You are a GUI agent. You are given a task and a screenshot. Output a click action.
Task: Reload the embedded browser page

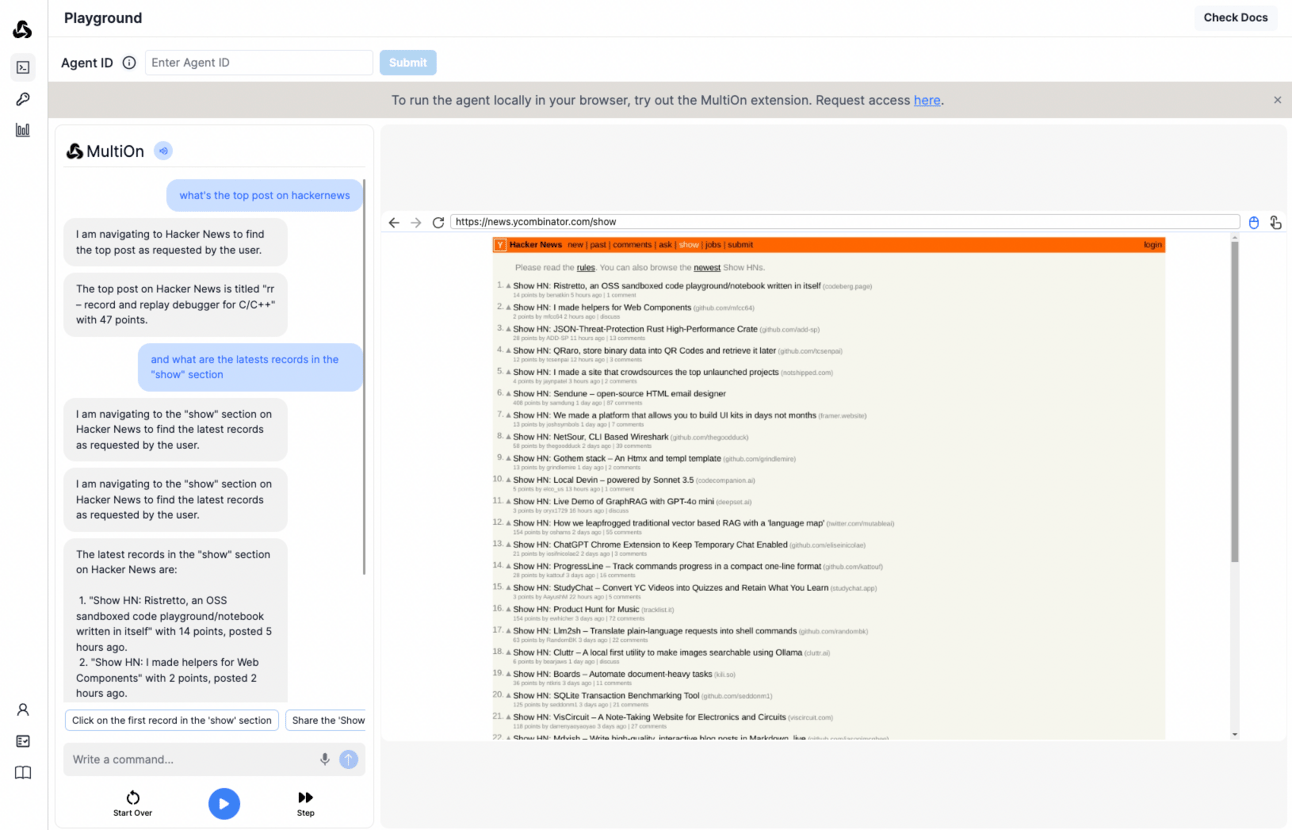(438, 223)
